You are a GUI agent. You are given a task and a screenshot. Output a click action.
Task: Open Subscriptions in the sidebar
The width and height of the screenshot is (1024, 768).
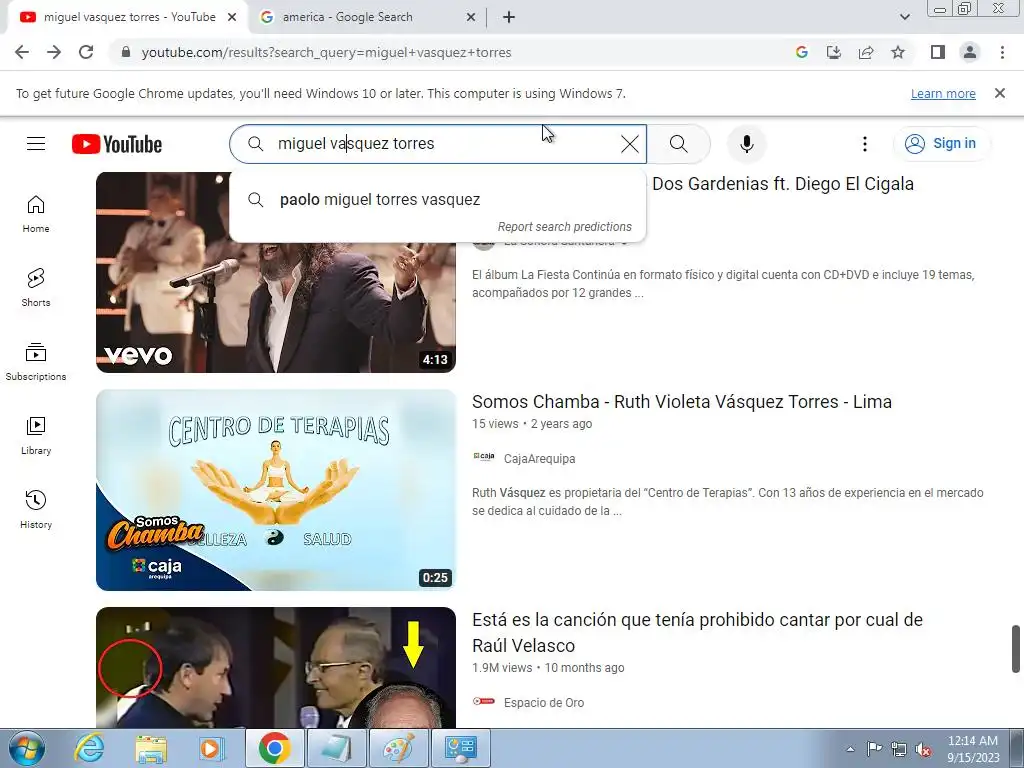[36, 362]
